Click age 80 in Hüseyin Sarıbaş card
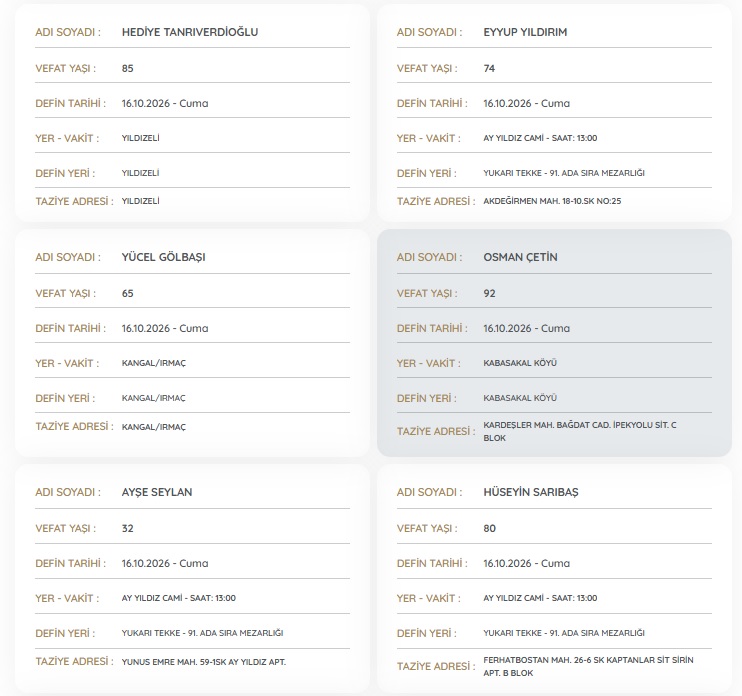The height and width of the screenshot is (696, 742). [x=489, y=529]
